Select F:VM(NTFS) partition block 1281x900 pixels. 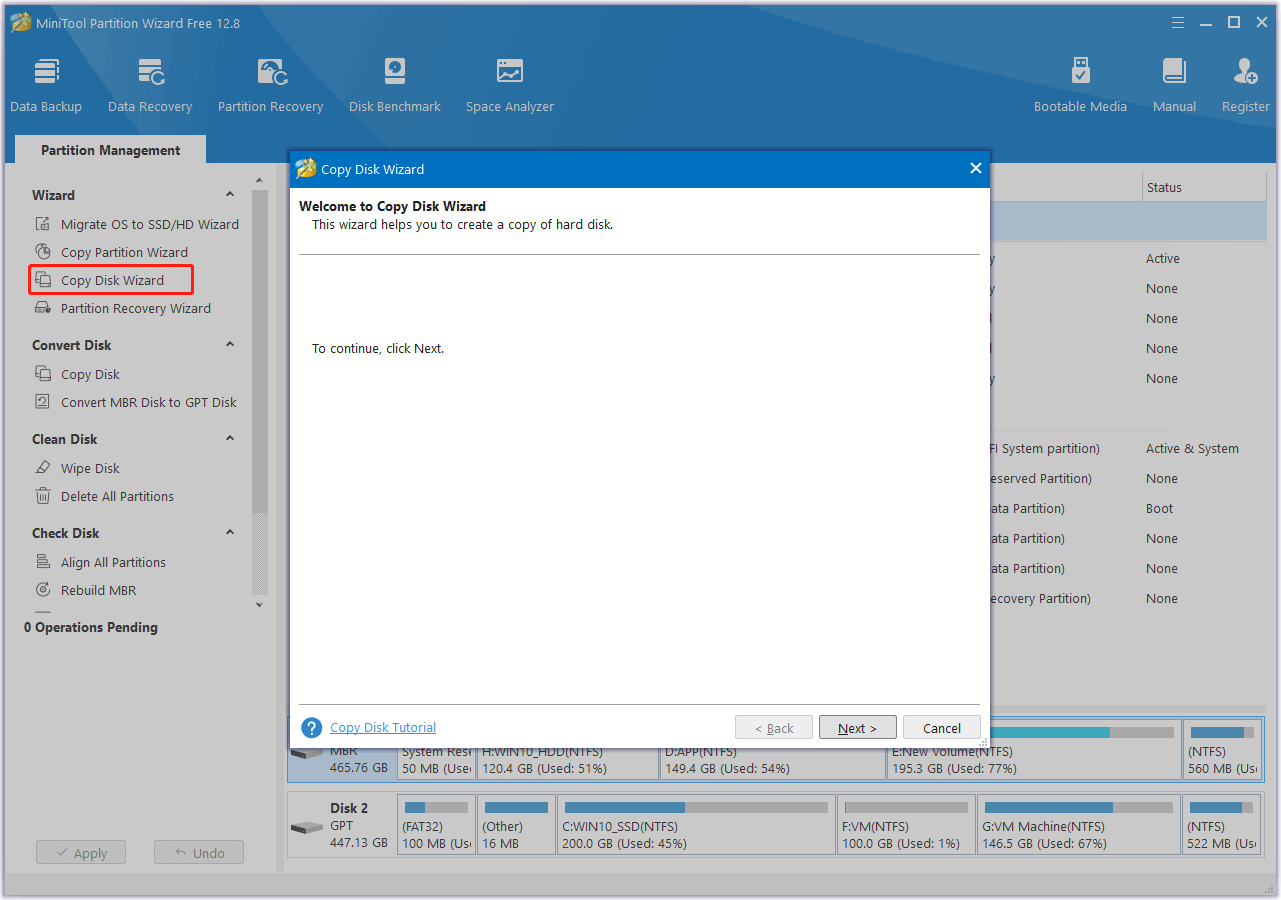[x=906, y=825]
